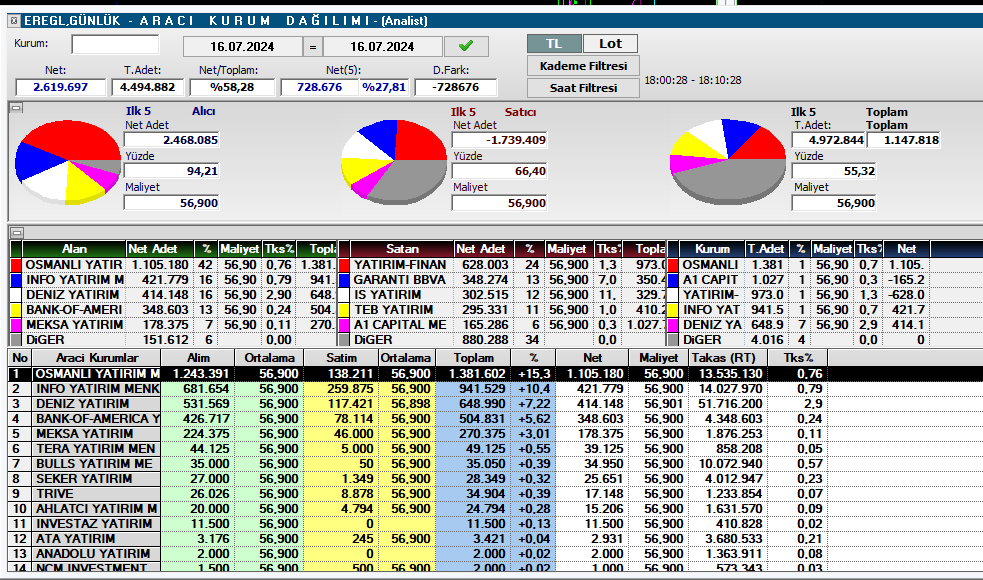983x580 pixels.
Task: Sort by the Alan column header
Action: point(74,249)
